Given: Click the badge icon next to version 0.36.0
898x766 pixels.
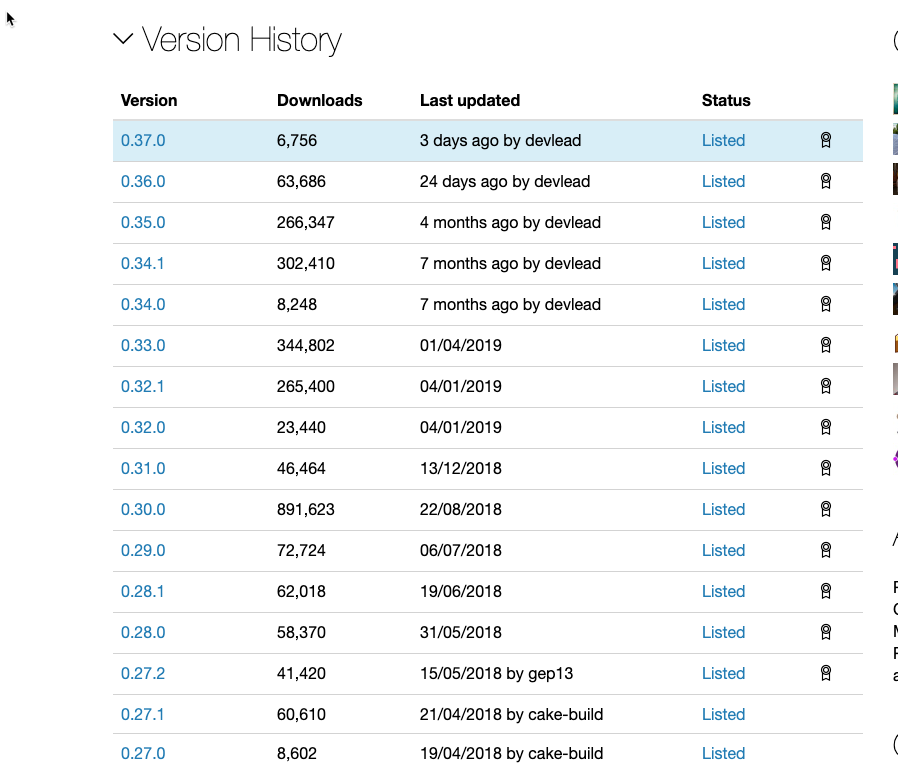Looking at the screenshot, I should [825, 182].
